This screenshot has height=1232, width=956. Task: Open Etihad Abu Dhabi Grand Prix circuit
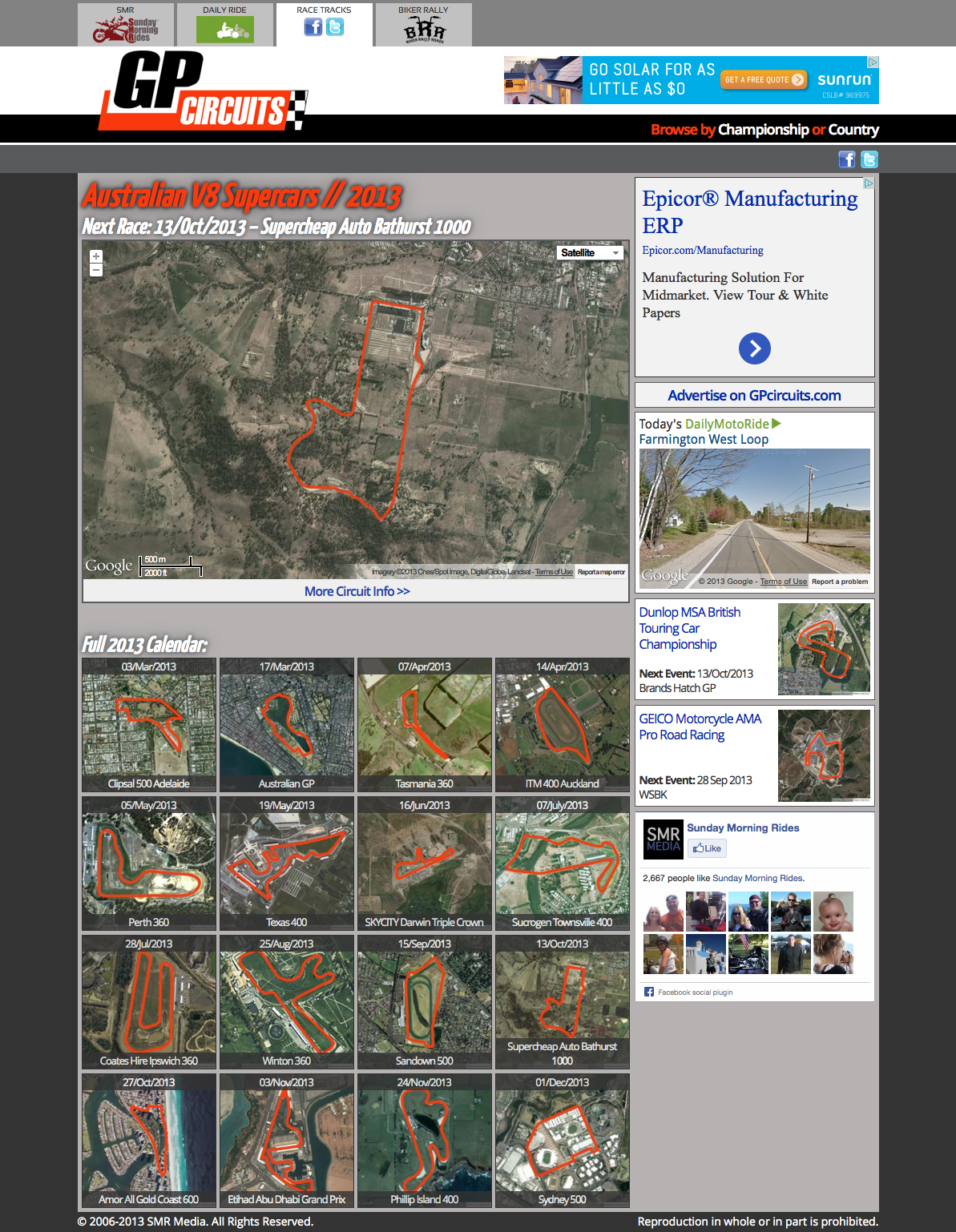pyautogui.click(x=287, y=1141)
